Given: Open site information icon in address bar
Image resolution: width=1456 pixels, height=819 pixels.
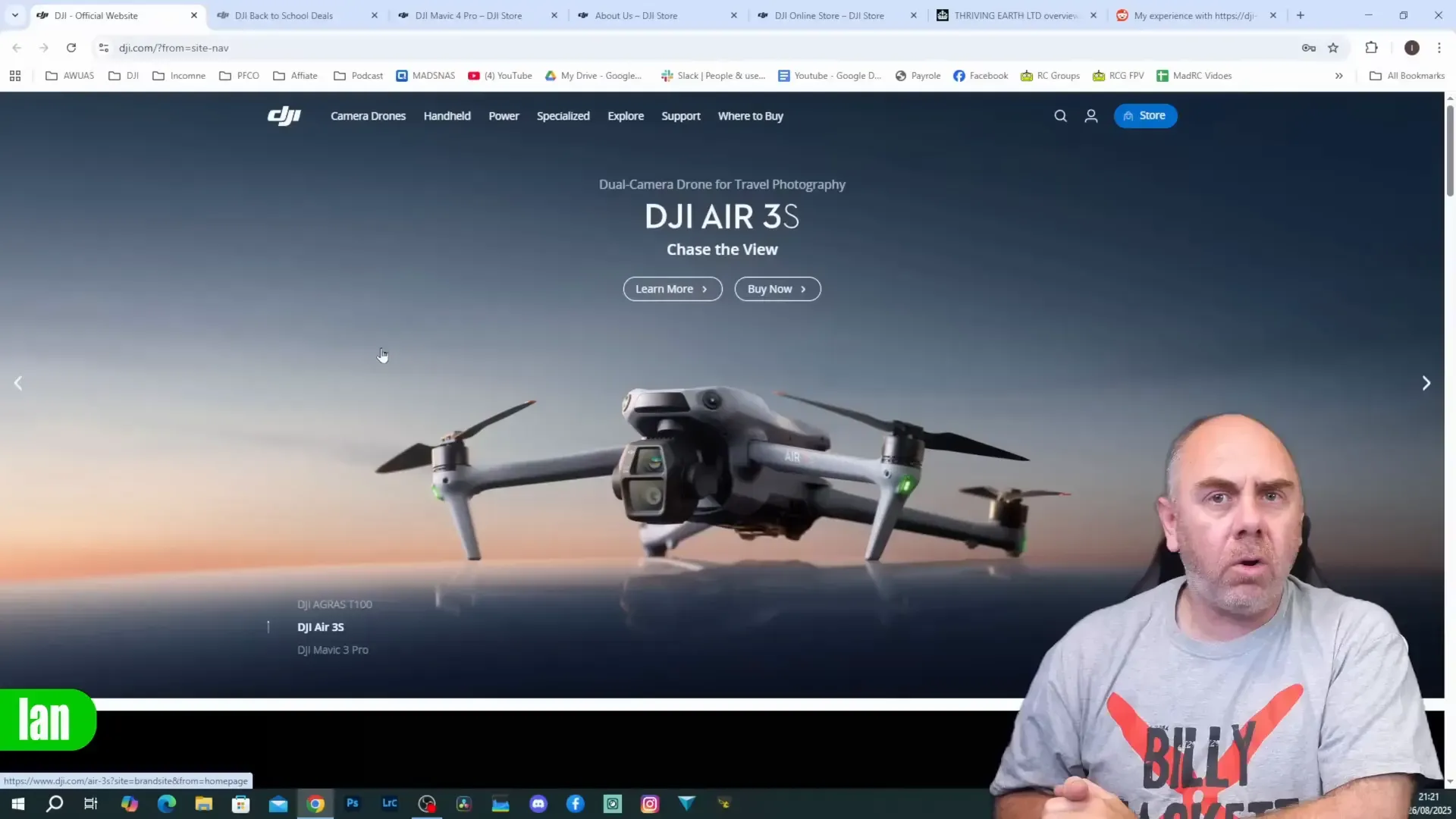Looking at the screenshot, I should pos(104,48).
